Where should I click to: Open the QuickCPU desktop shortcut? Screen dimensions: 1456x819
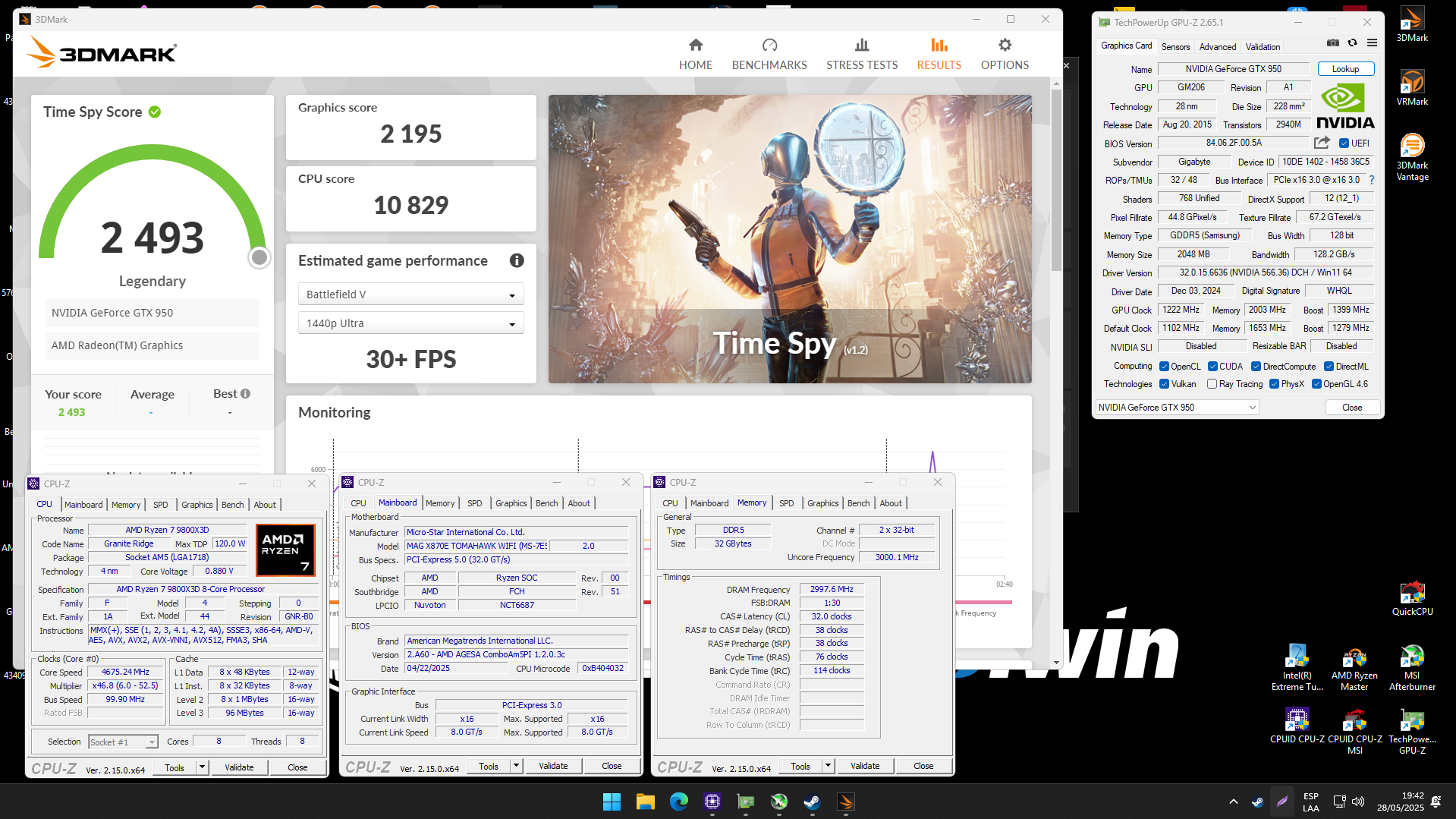tap(1412, 598)
